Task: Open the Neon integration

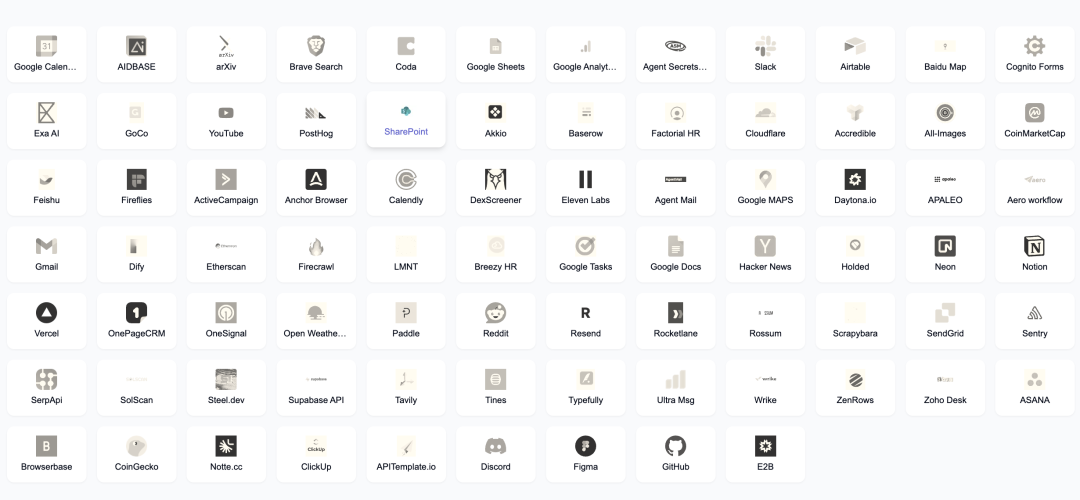Action: tap(945, 255)
